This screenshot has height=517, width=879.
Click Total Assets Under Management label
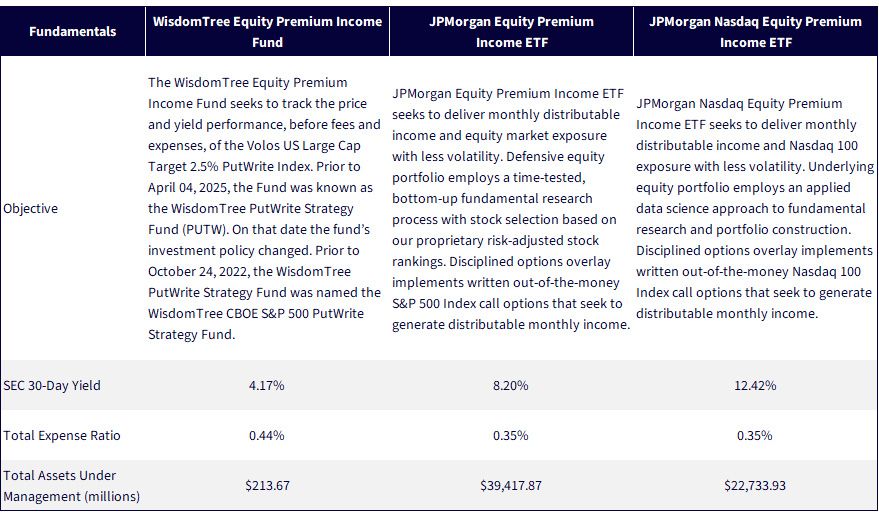71,486
